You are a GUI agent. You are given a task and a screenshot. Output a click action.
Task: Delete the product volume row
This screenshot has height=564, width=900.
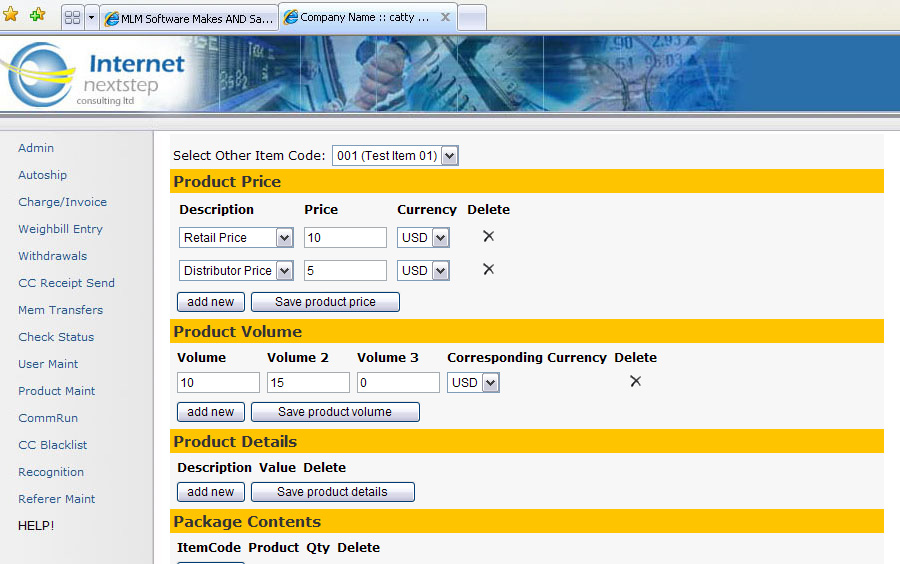click(x=635, y=381)
